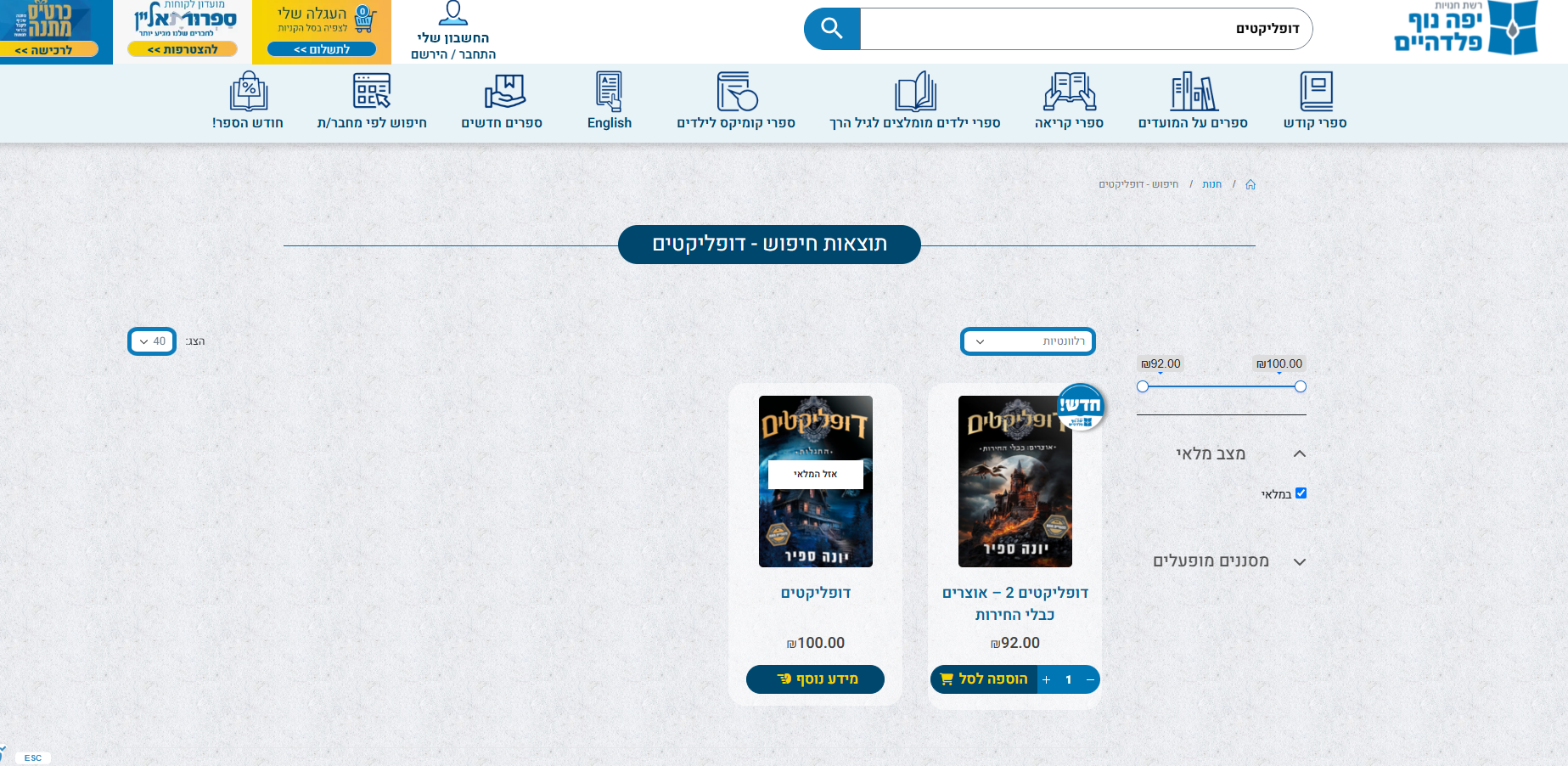Click the magnifying glass search button
The height and width of the screenshot is (766, 1568).
[832, 29]
